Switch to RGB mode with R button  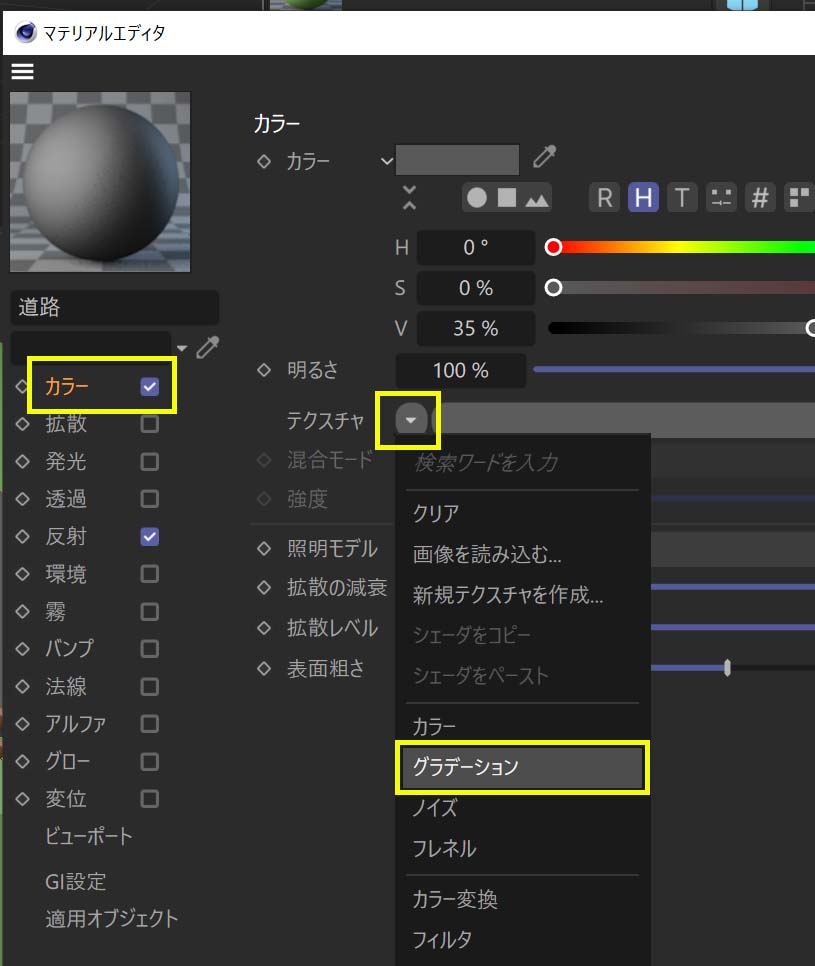pyautogui.click(x=604, y=198)
